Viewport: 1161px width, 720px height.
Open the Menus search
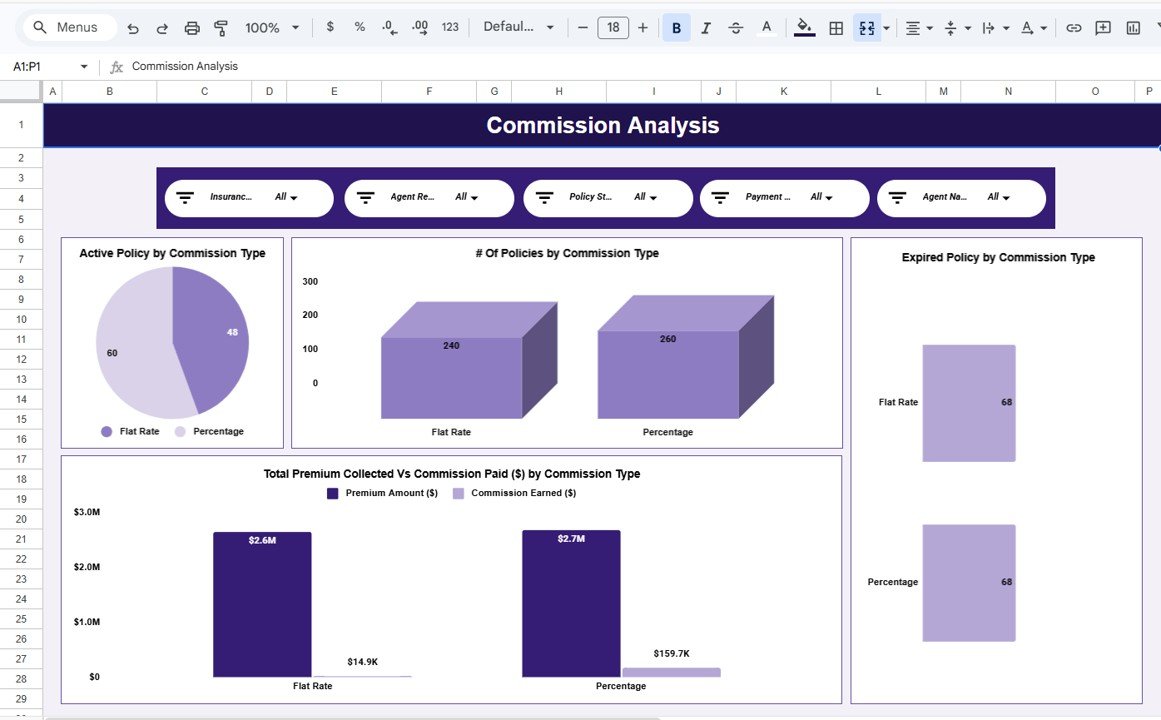pyautogui.click(x=68, y=27)
